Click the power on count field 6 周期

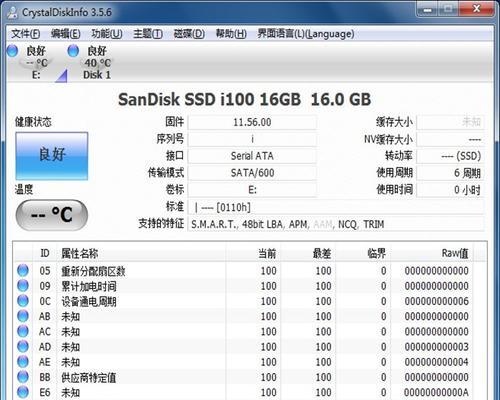(x=450, y=173)
